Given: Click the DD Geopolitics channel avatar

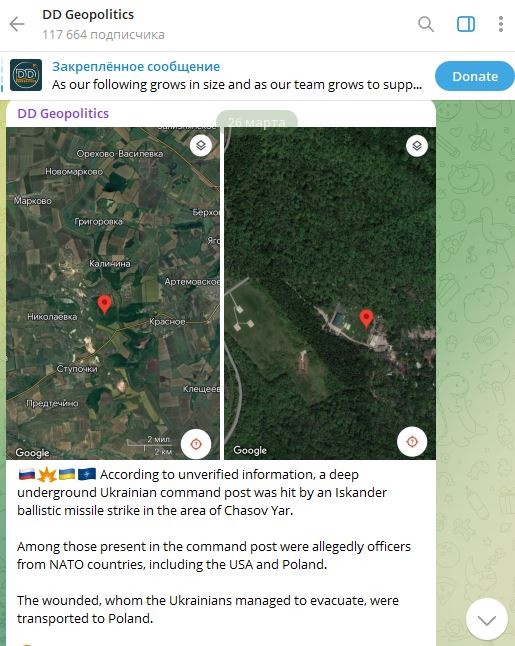Looking at the screenshot, I should (x=26, y=75).
